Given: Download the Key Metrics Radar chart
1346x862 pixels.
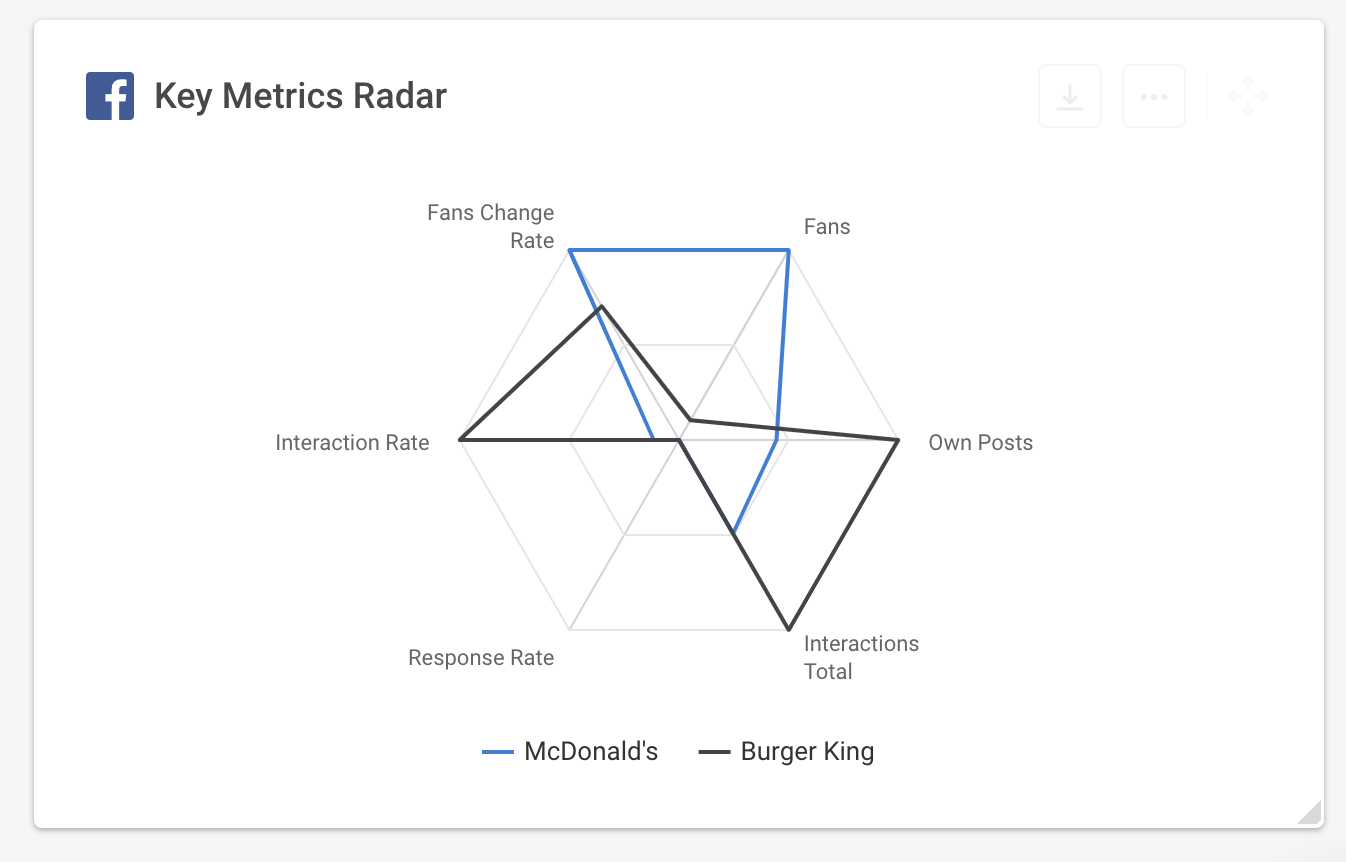Looking at the screenshot, I should 1070,97.
